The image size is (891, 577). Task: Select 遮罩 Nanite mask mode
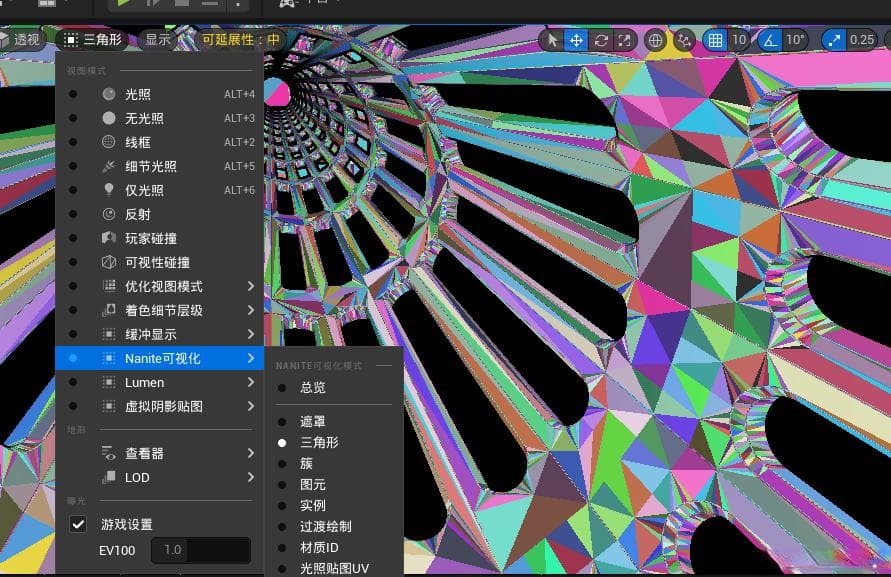click(x=334, y=421)
